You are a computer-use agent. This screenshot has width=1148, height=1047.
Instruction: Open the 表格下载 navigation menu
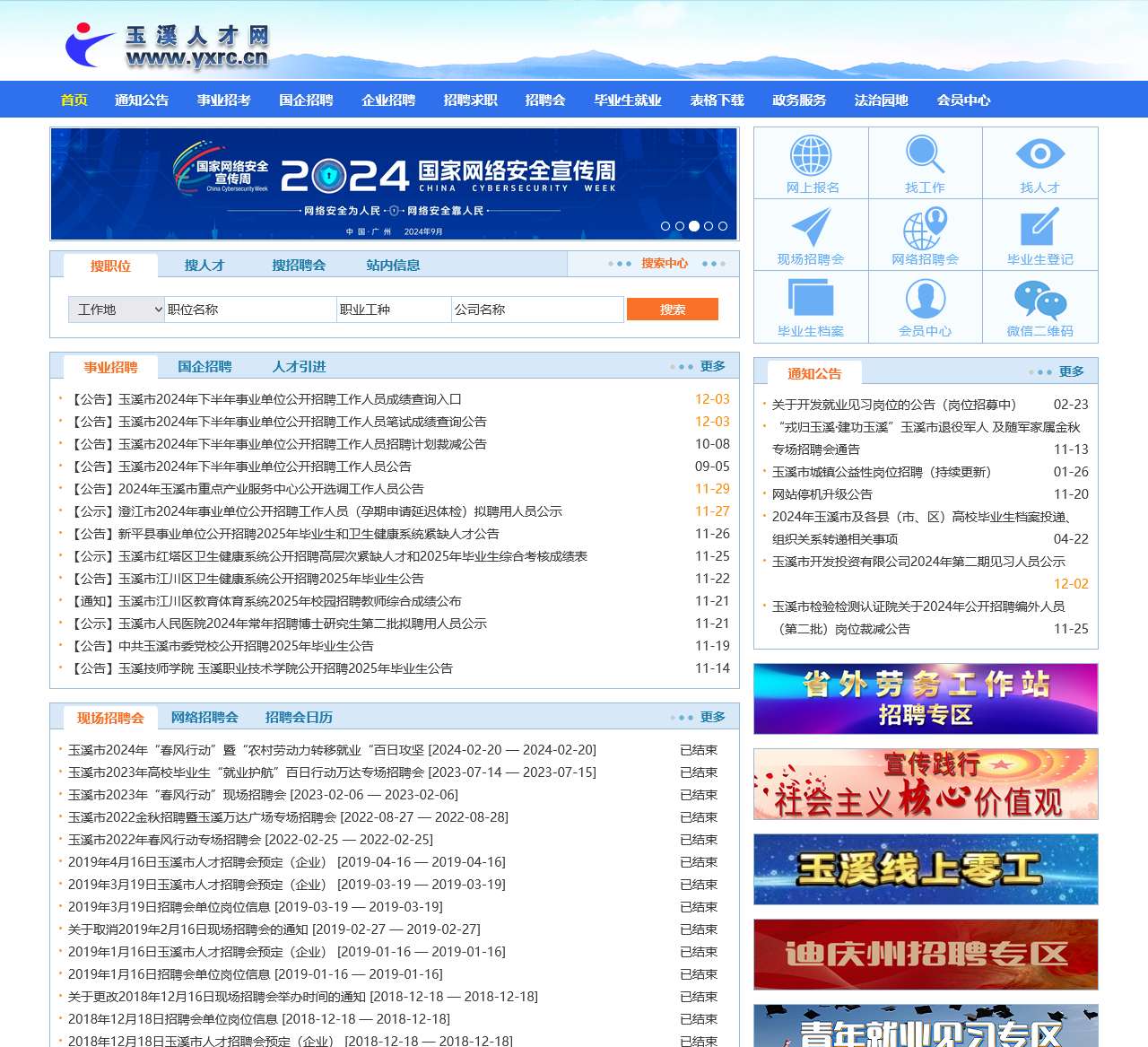tap(716, 100)
